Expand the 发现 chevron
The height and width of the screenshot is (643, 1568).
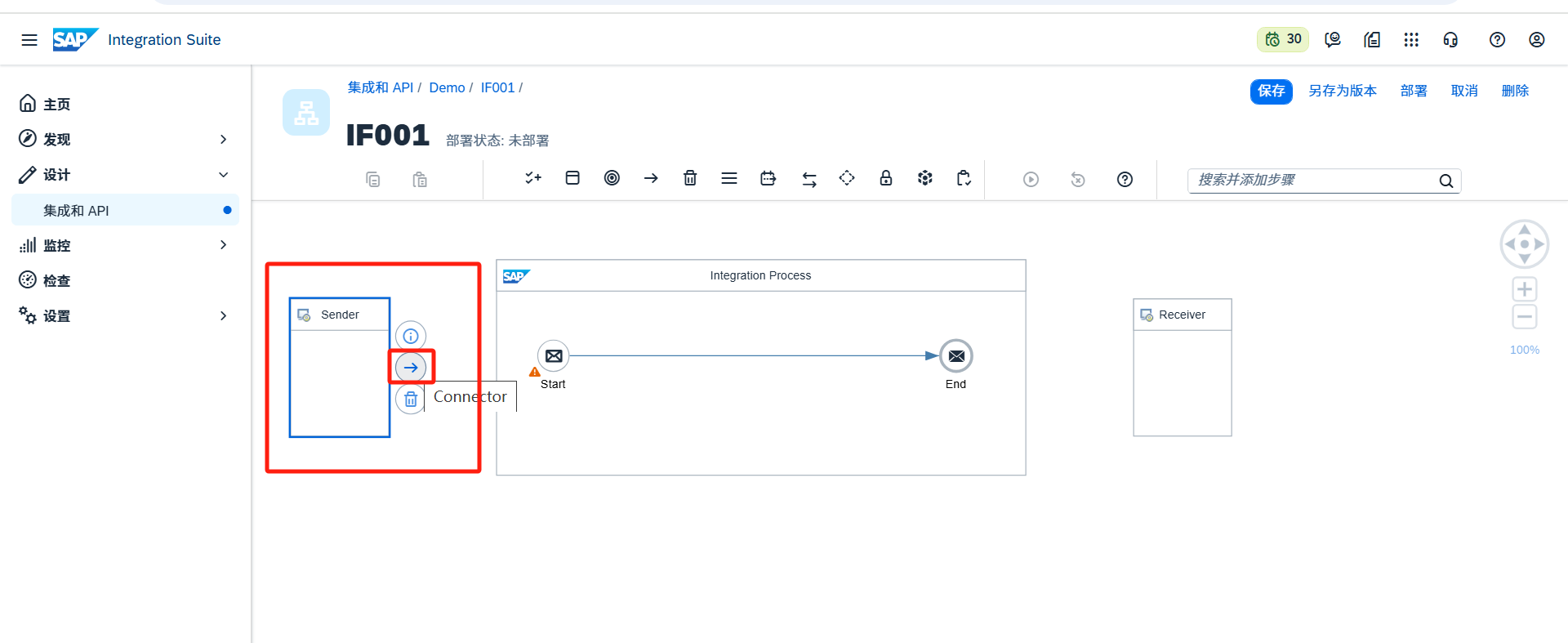223,140
